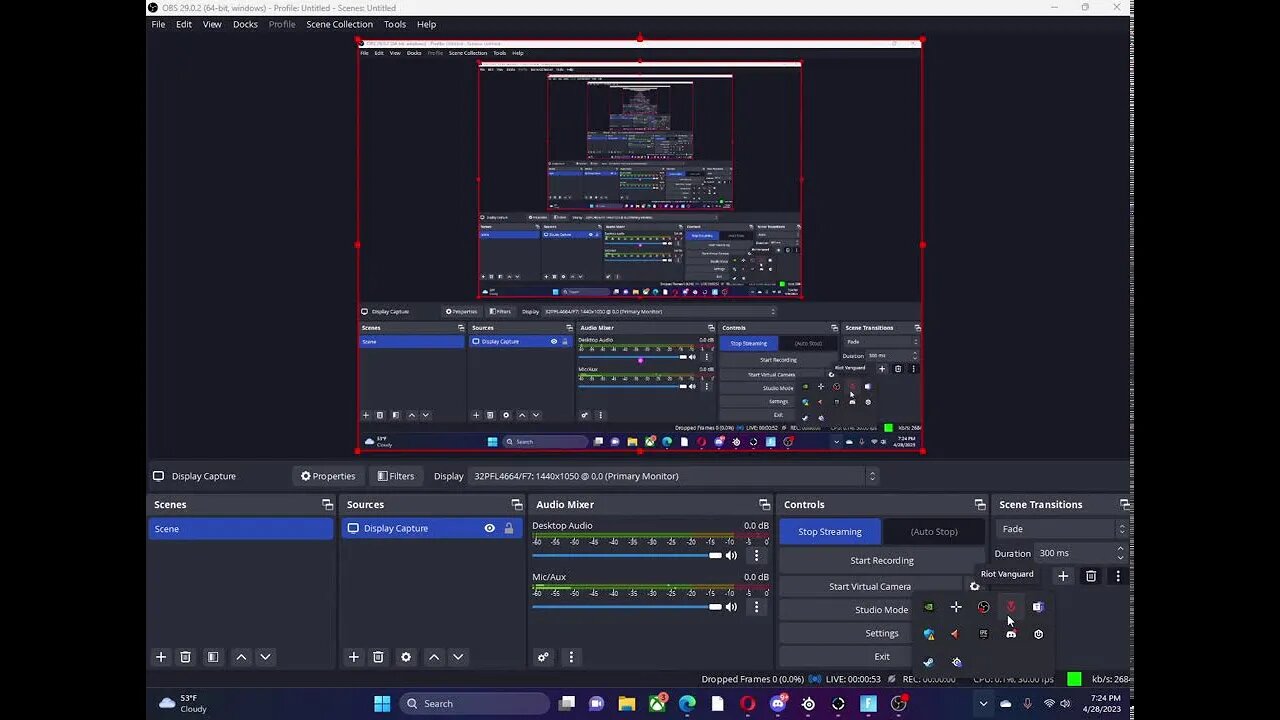Open advanced audio properties gears icon
The image size is (1280, 720).
543,657
